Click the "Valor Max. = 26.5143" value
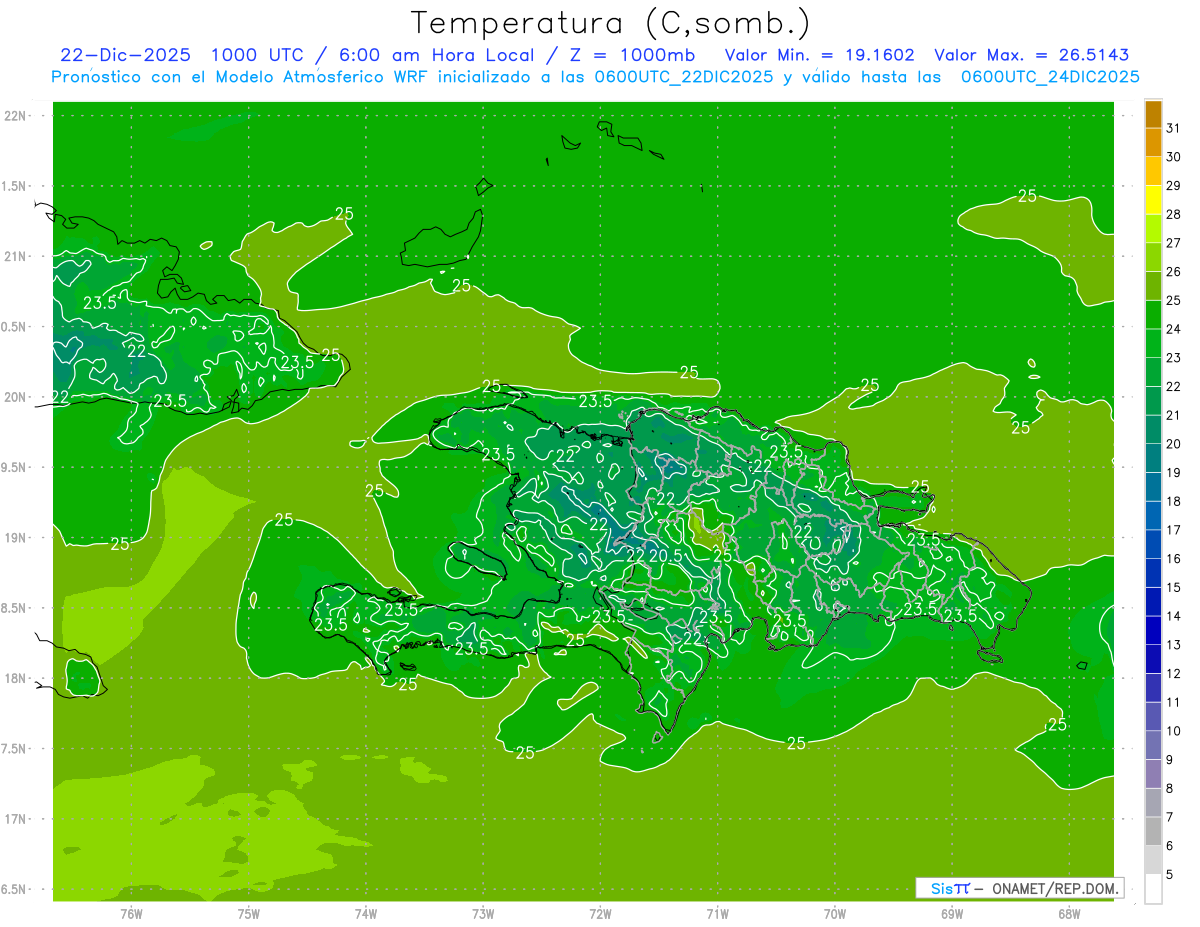The image size is (1200, 927). pos(1031,55)
